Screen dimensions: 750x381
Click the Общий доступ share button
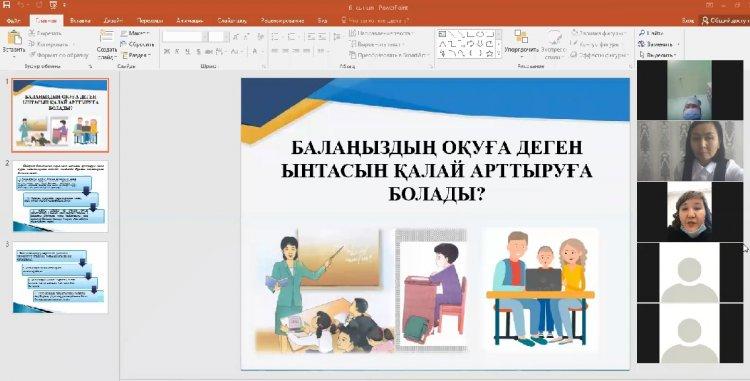pos(724,21)
